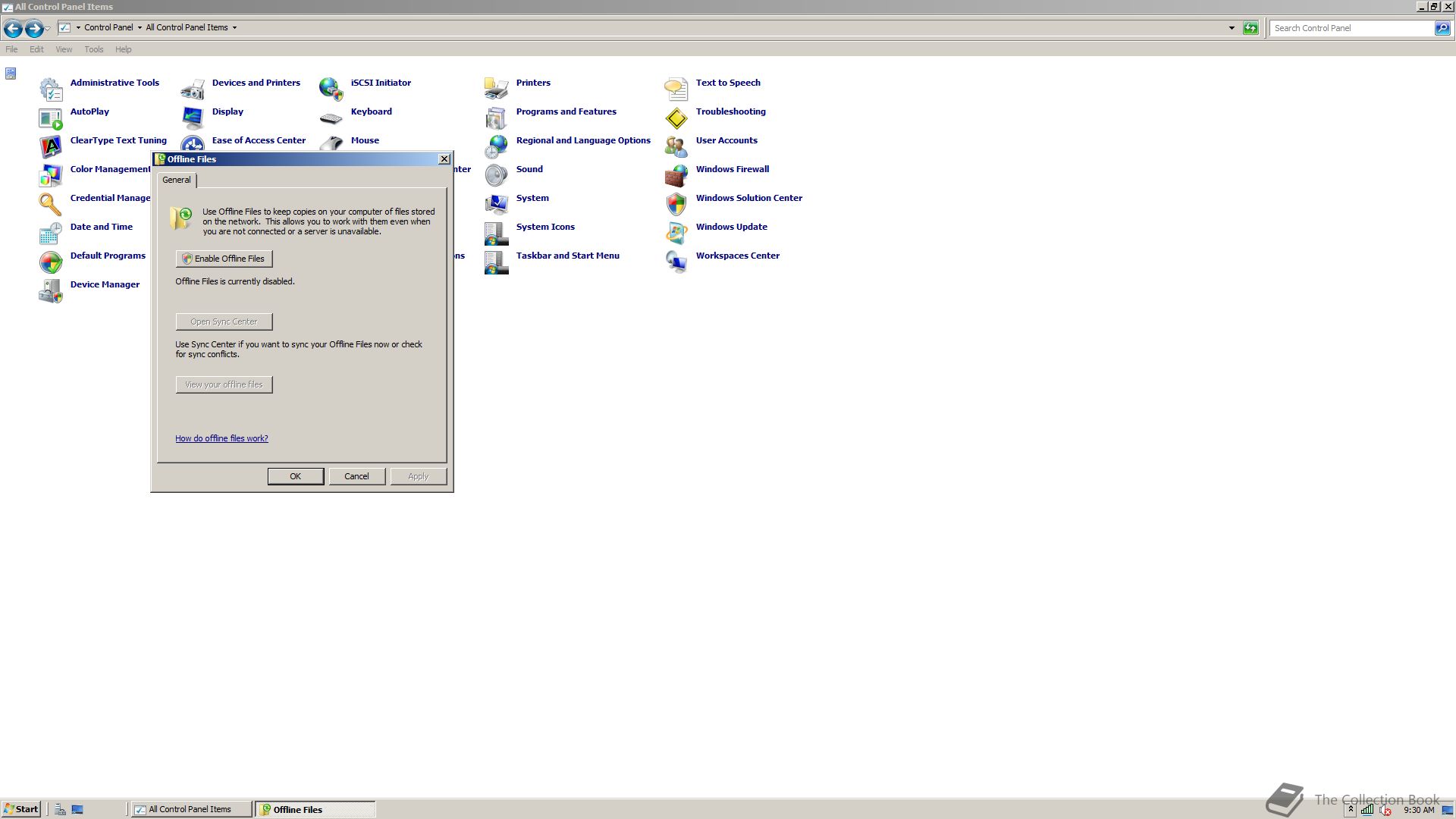The width and height of the screenshot is (1456, 819).
Task: Click the network tray icon
Action: (x=1367, y=810)
